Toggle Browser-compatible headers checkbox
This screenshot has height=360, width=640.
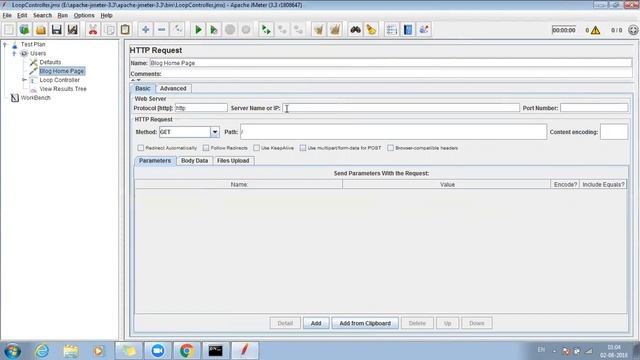[x=391, y=148]
